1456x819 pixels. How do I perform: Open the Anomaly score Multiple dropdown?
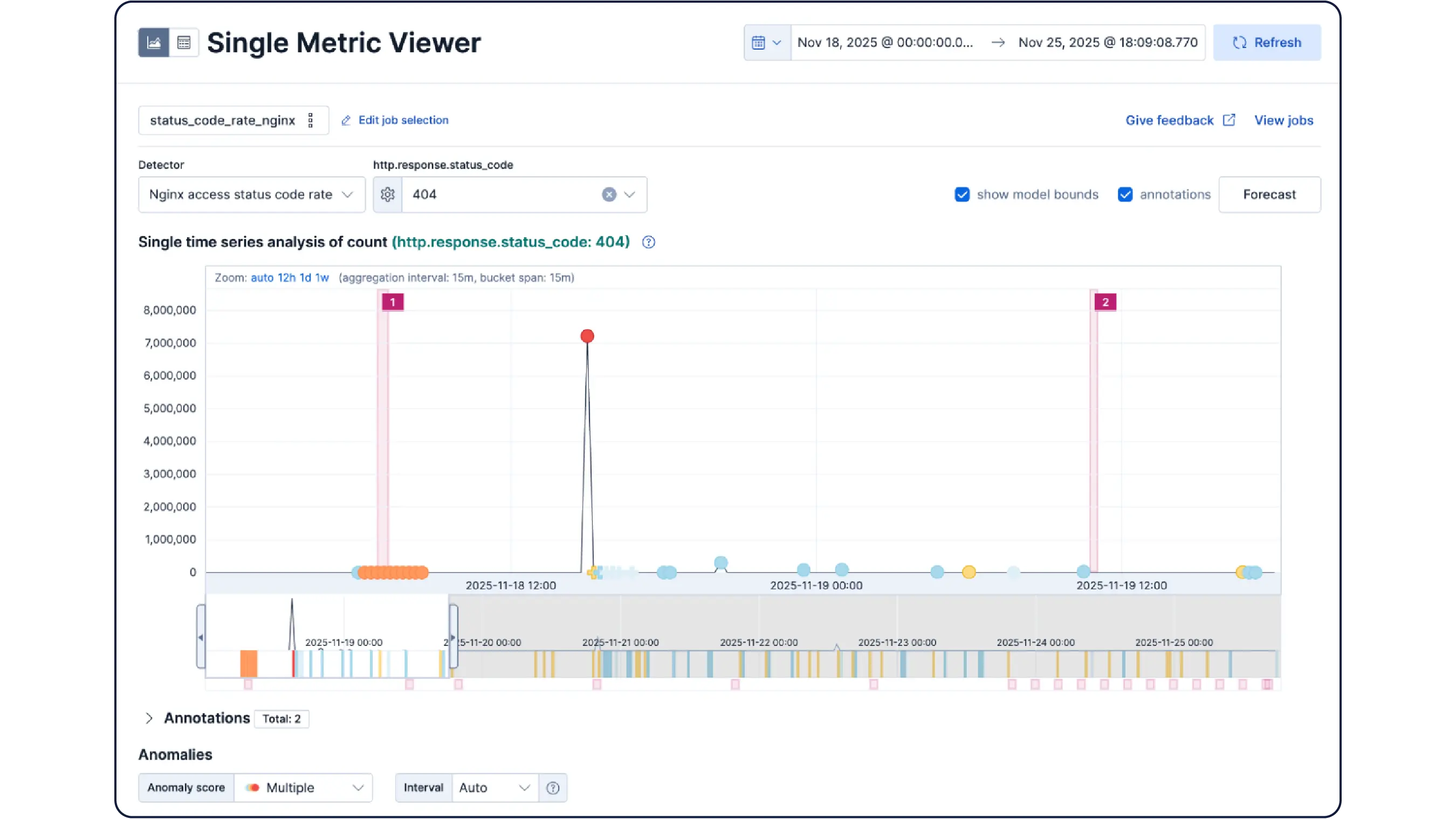[x=304, y=787]
